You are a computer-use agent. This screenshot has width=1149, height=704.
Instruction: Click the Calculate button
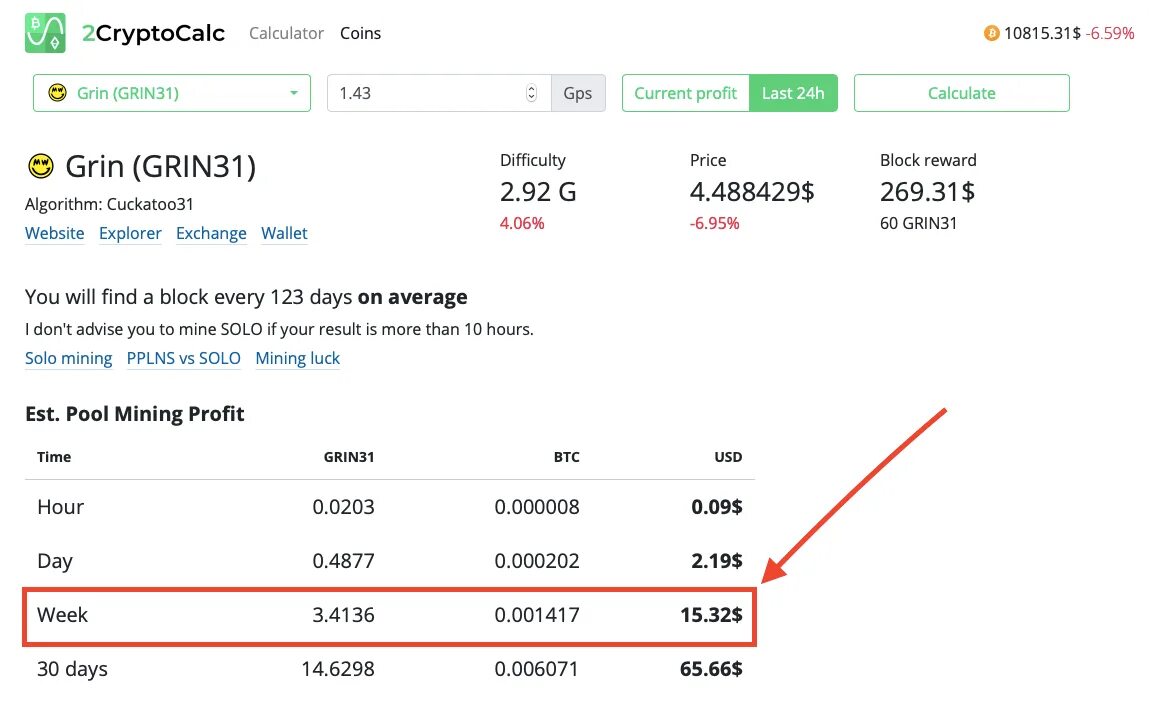[961, 93]
